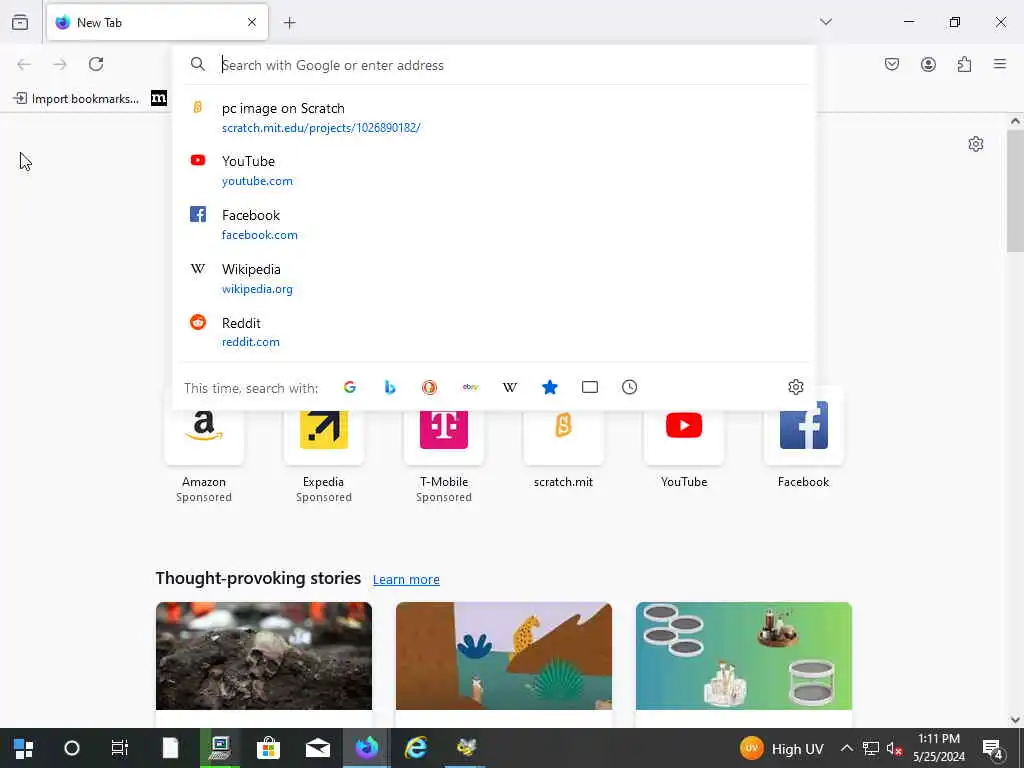Open search settings gear in dropdown
1024x768 pixels.
(x=795, y=387)
